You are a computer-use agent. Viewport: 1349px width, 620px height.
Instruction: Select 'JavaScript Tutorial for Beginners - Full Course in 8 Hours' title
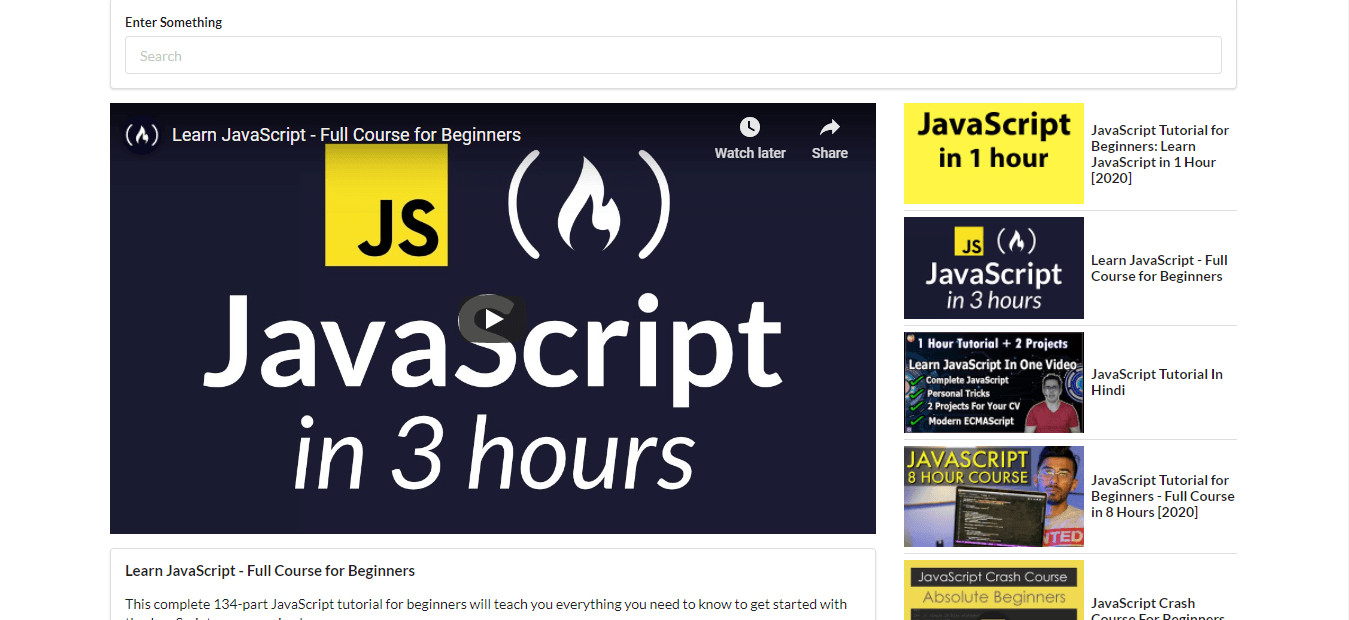point(1163,496)
